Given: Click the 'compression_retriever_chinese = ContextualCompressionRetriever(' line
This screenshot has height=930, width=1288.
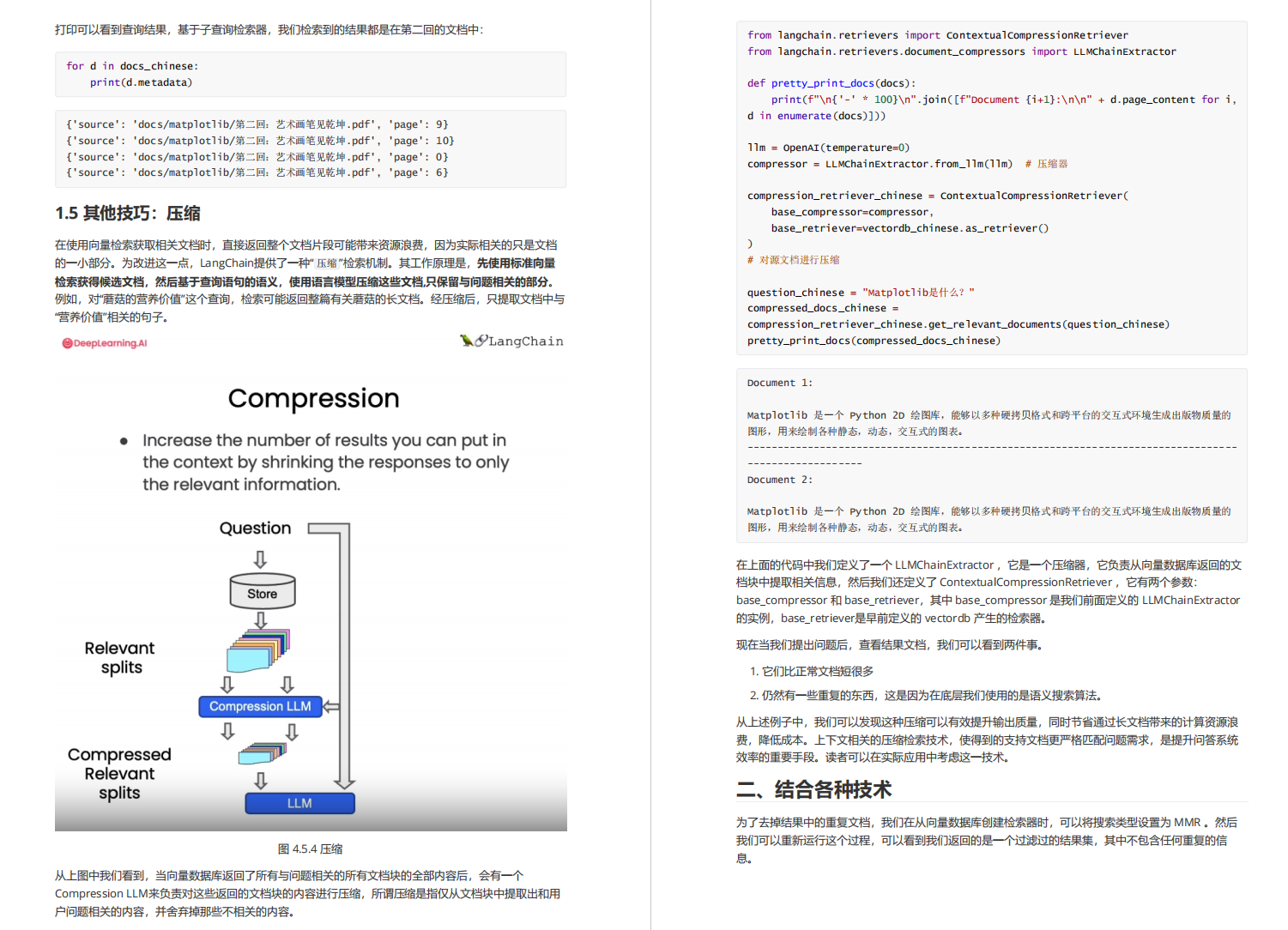Looking at the screenshot, I should [938, 196].
